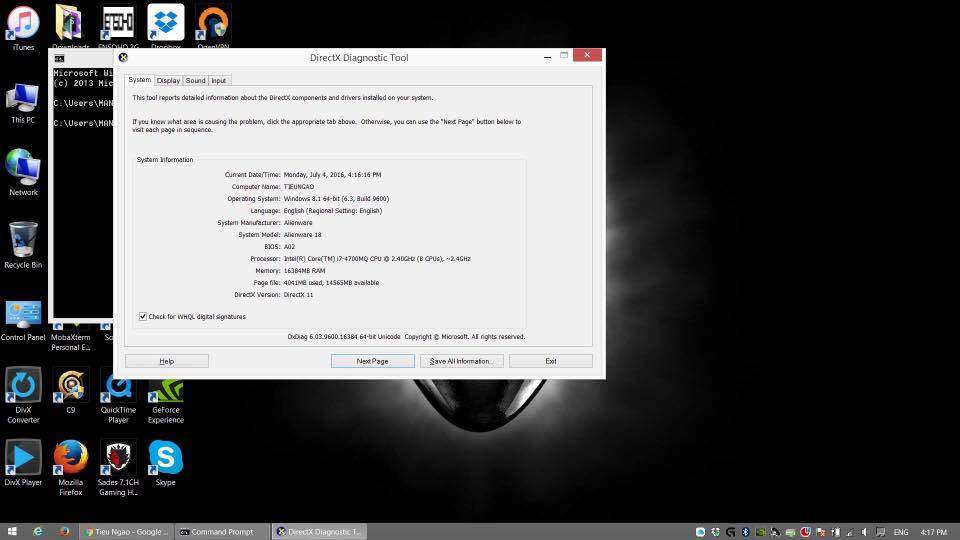This screenshot has height=540, width=960.
Task: Open the Network desktop icon
Action: [x=23, y=173]
